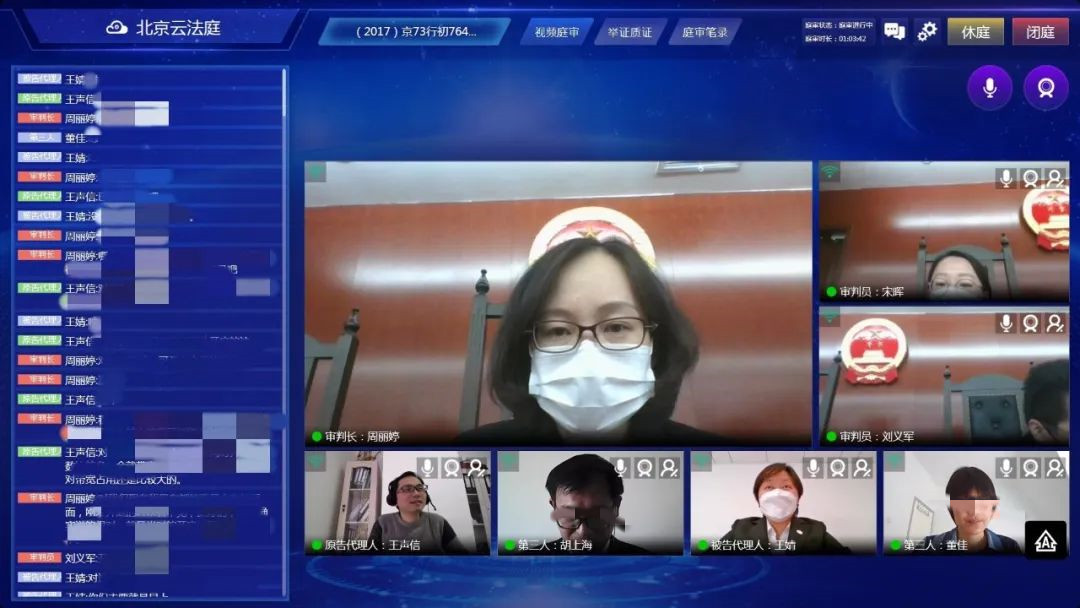Mute microphone on 原告代理人 王声信 tile
This screenshot has height=608, width=1080.
pyautogui.click(x=427, y=468)
